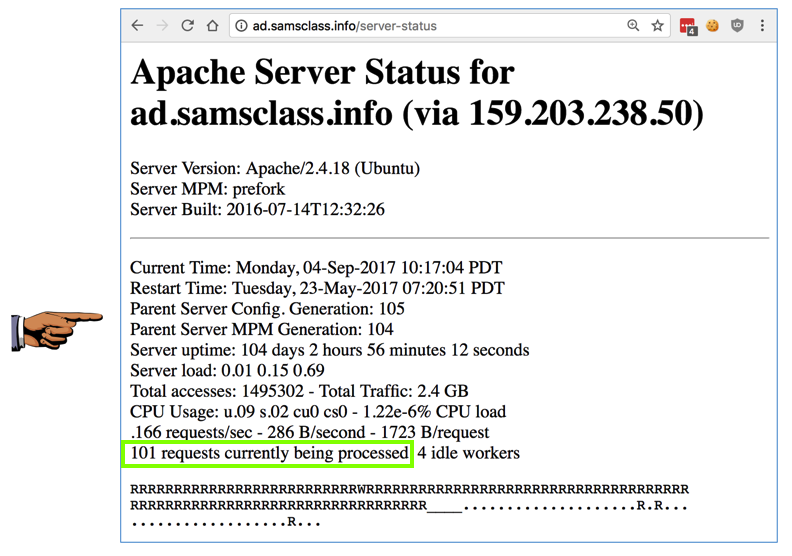Screen dimensions: 792x556
Task: Go to the browser home page
Action: tap(212, 26)
